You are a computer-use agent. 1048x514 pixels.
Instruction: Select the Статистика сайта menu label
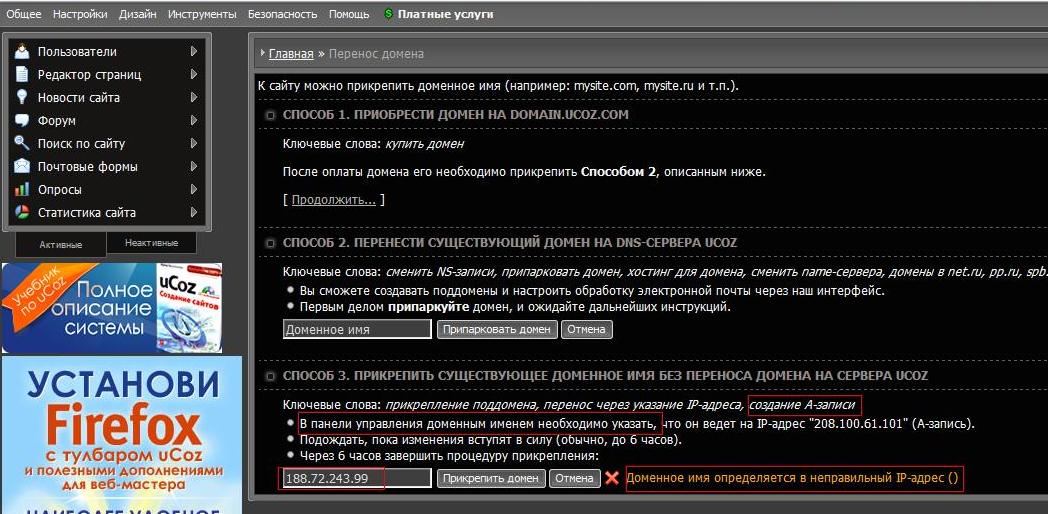click(87, 213)
